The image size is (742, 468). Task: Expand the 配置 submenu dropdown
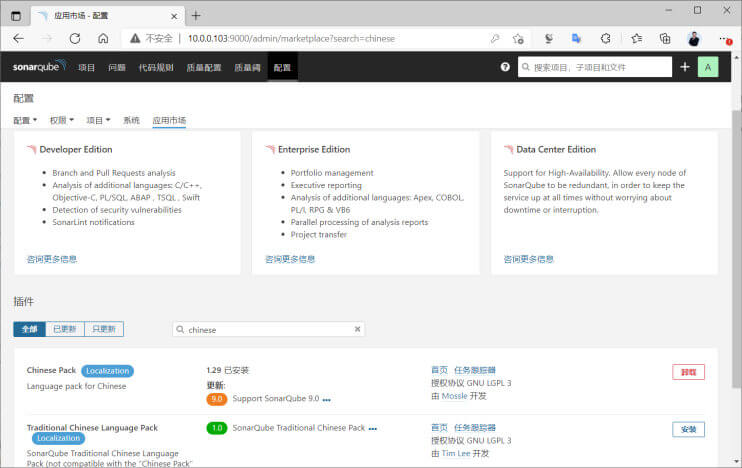tap(25, 120)
